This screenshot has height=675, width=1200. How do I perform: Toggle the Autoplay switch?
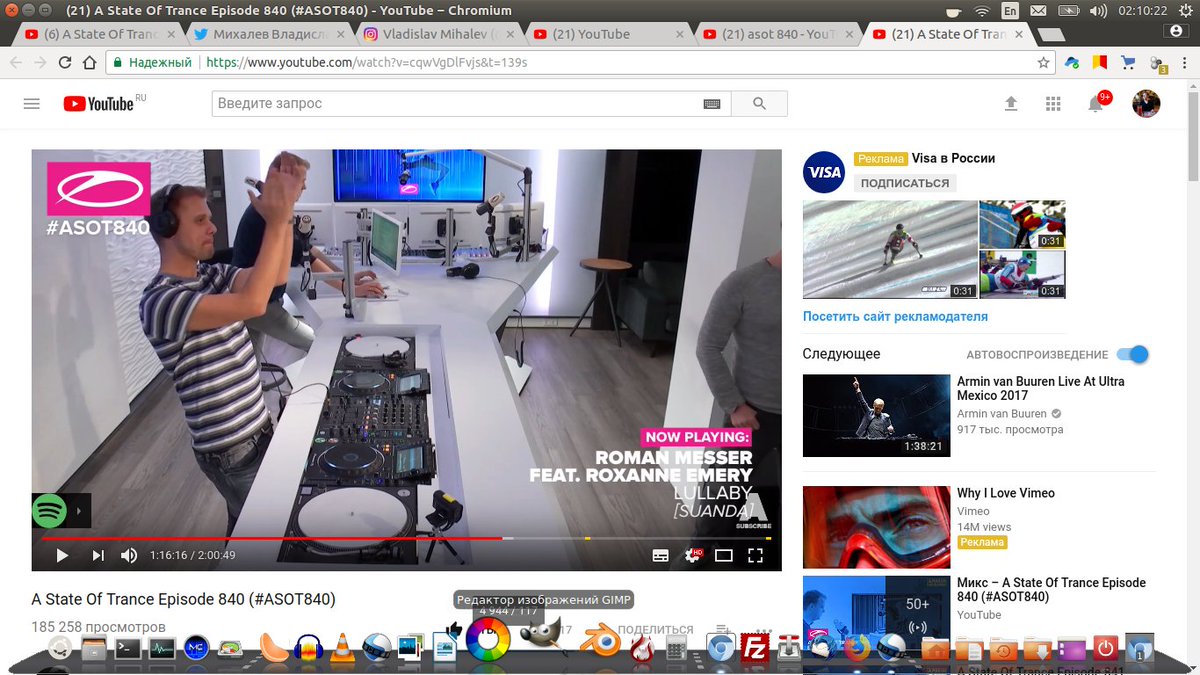[x=1133, y=354]
